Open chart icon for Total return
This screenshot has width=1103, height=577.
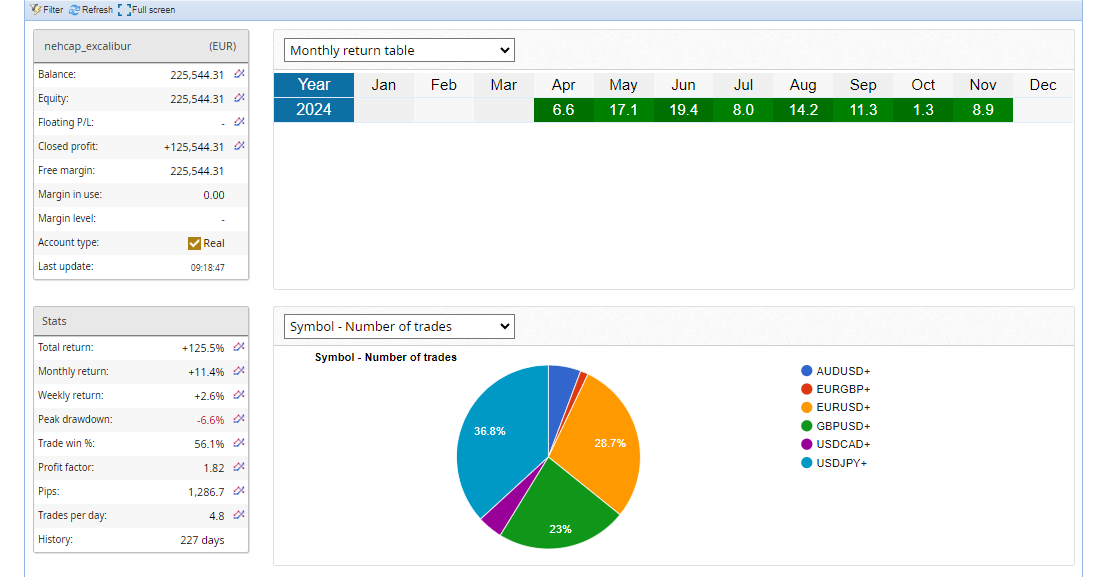(x=239, y=347)
